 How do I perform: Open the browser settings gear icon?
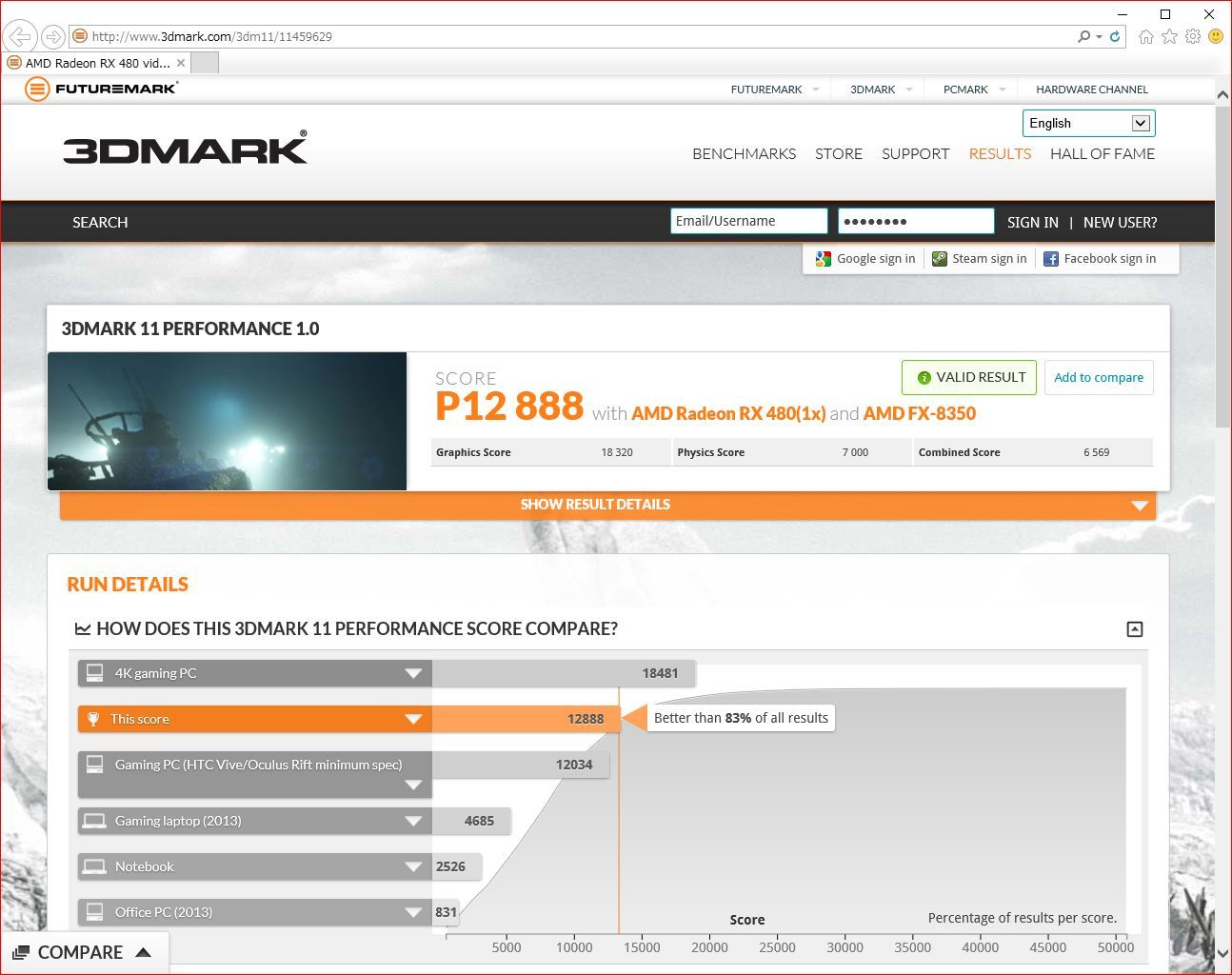pyautogui.click(x=1192, y=36)
